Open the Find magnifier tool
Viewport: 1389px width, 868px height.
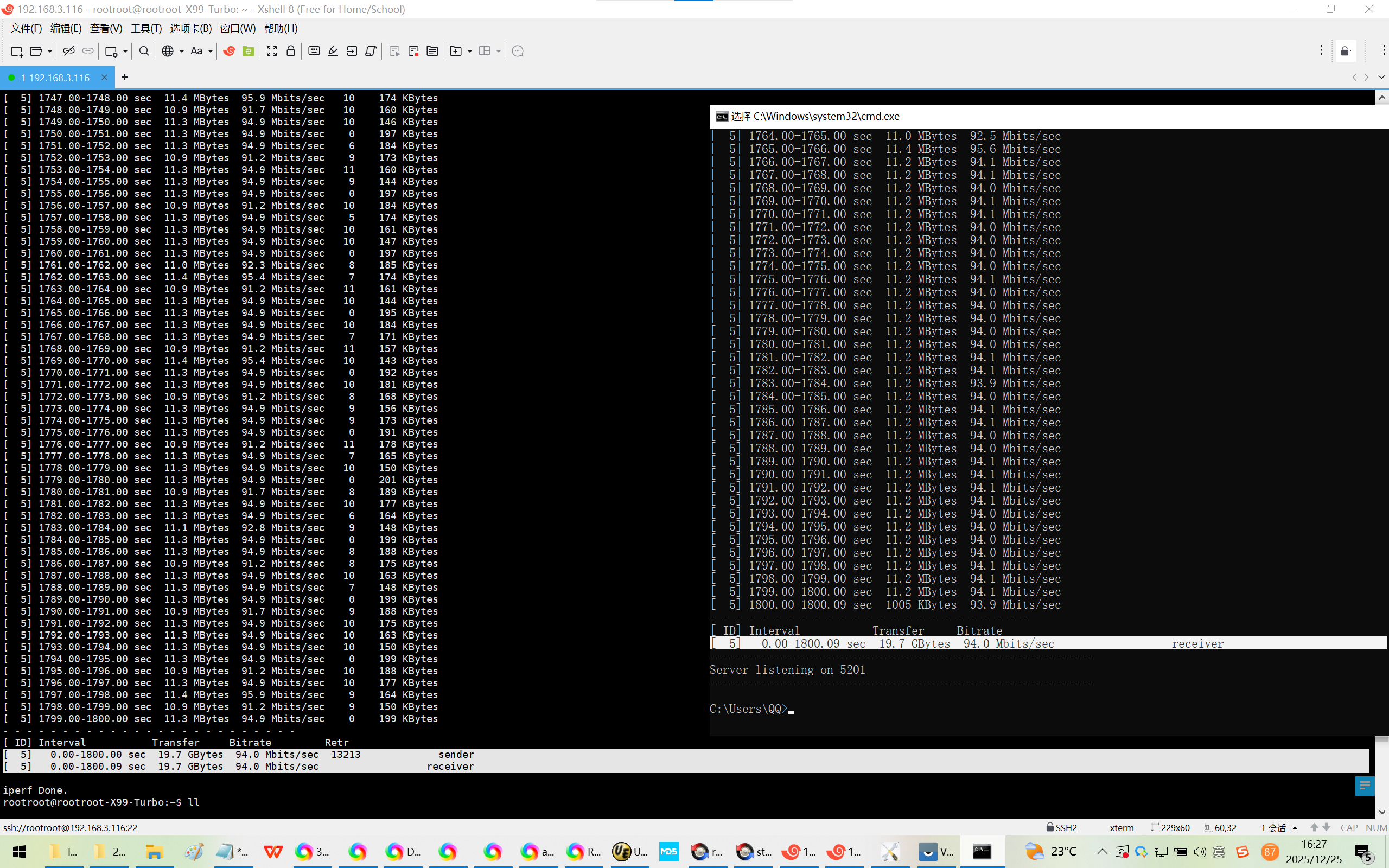click(x=144, y=51)
